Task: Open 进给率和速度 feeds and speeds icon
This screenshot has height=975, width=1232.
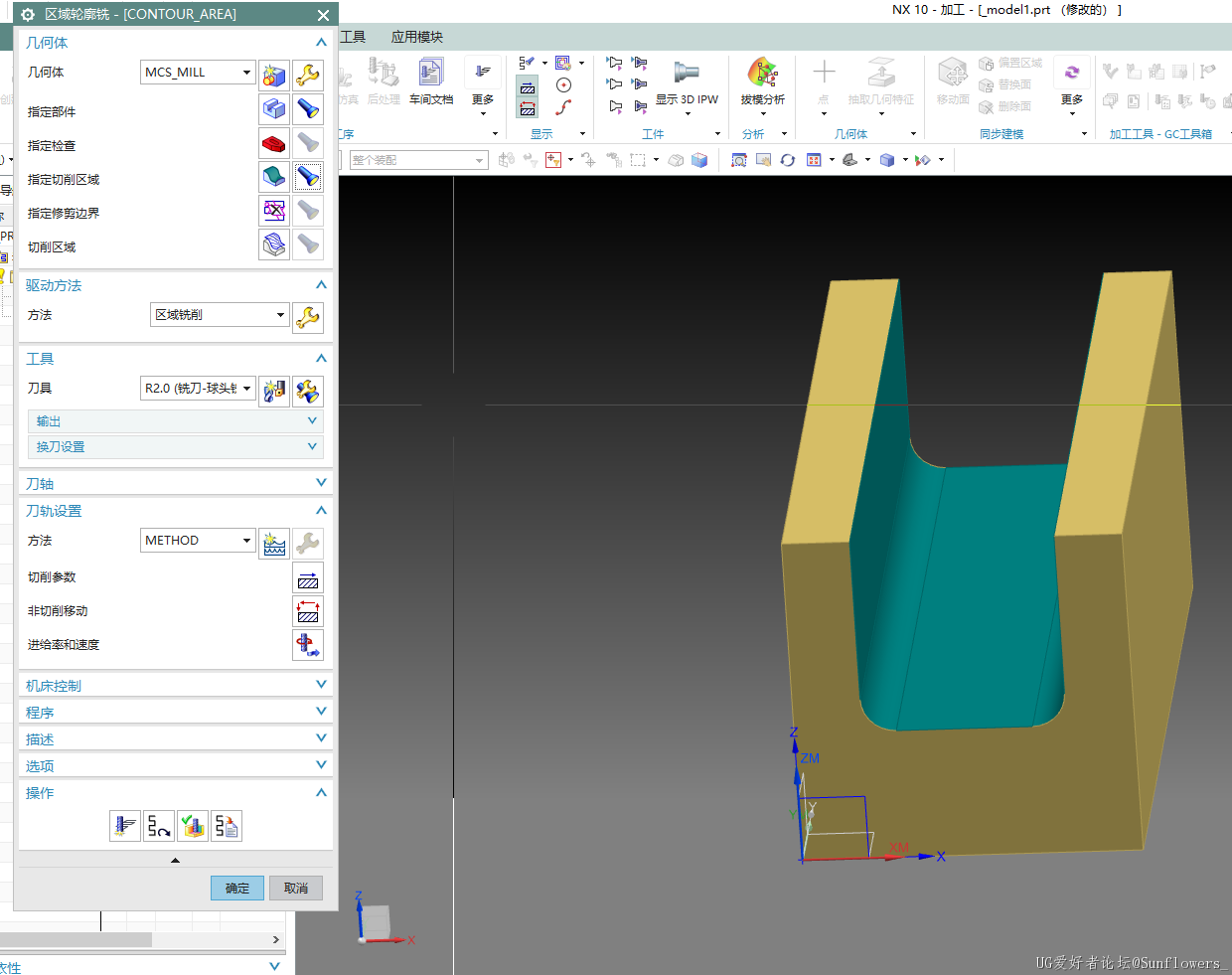Action: pyautogui.click(x=308, y=645)
